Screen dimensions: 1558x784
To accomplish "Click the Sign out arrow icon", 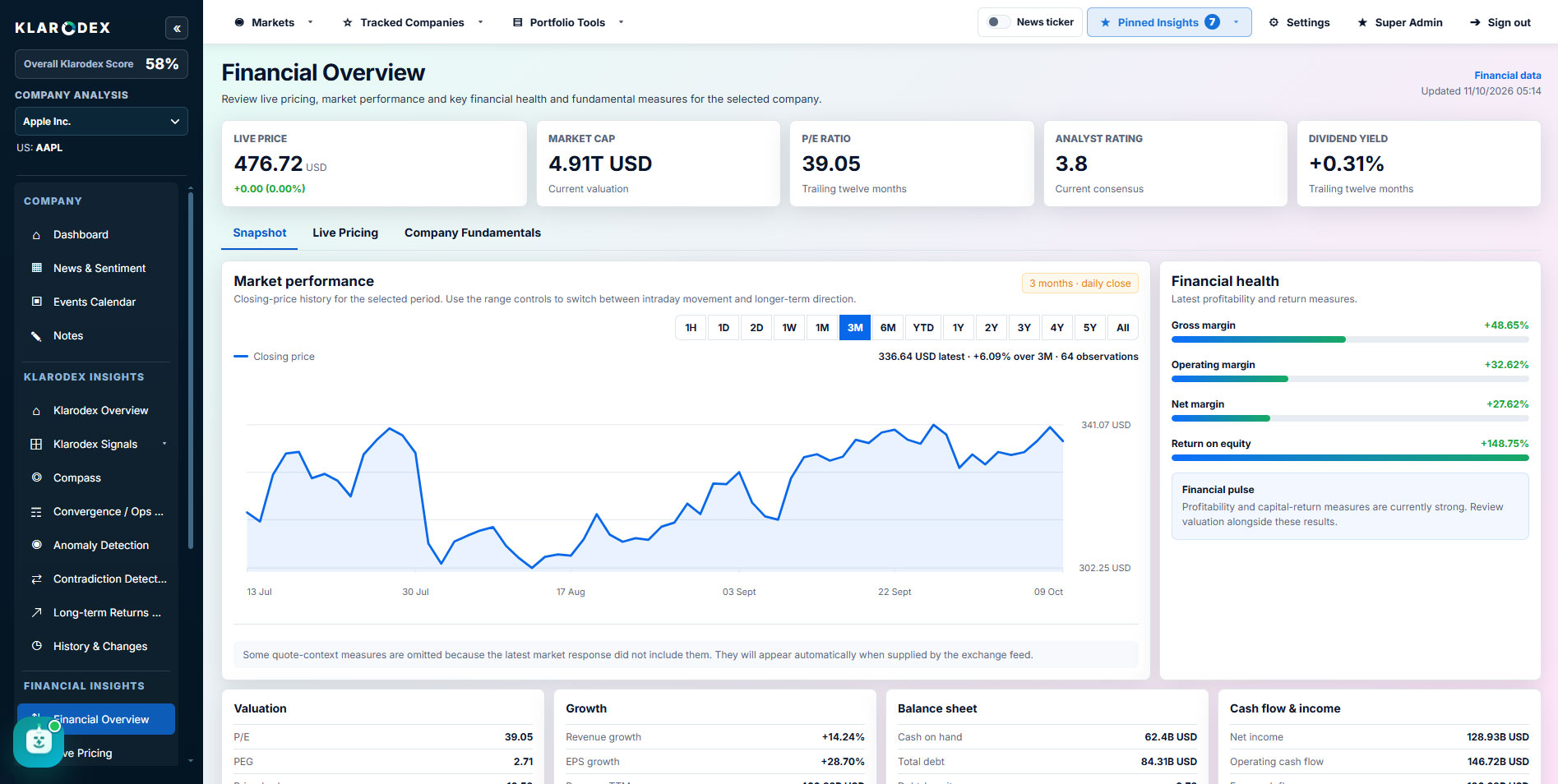I will (1475, 22).
